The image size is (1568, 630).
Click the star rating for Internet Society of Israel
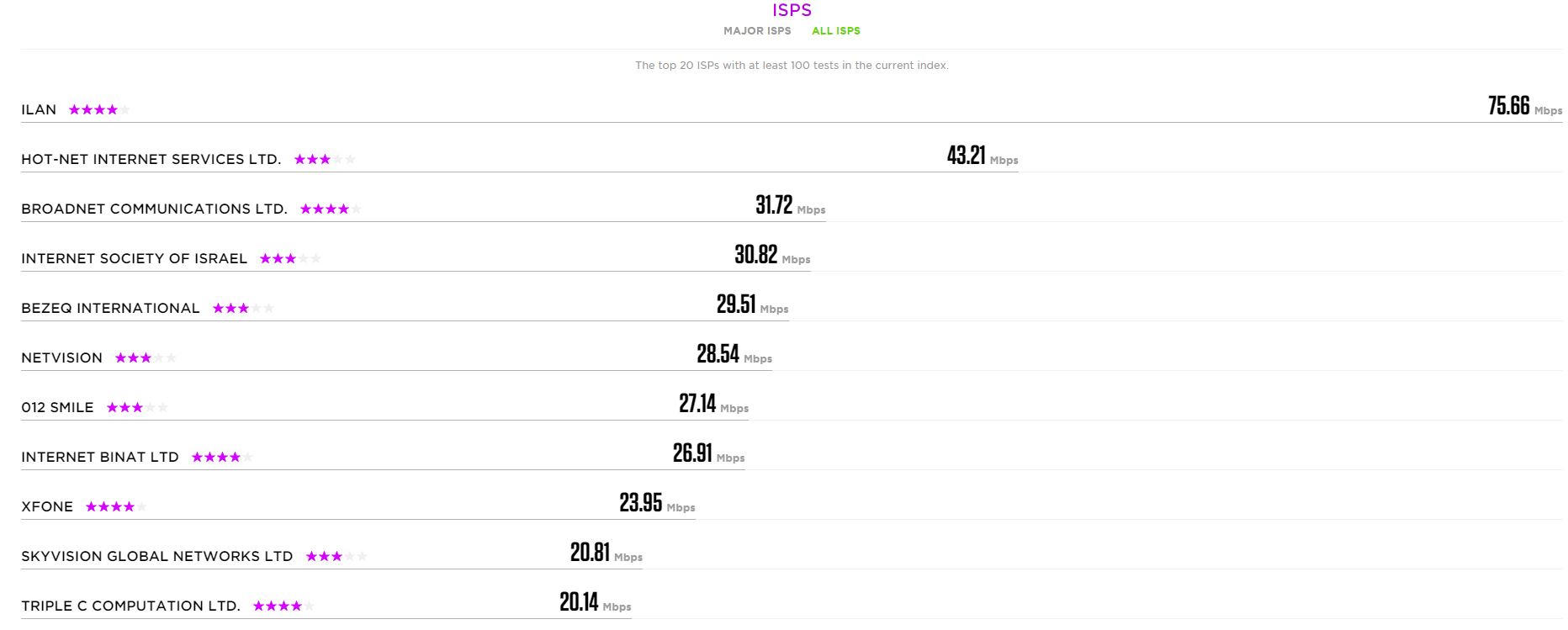click(290, 259)
